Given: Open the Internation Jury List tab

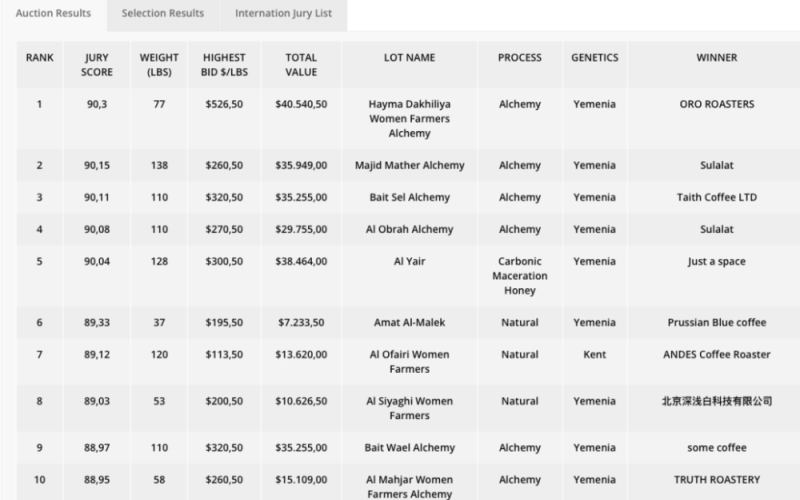Looking at the screenshot, I should (x=283, y=13).
